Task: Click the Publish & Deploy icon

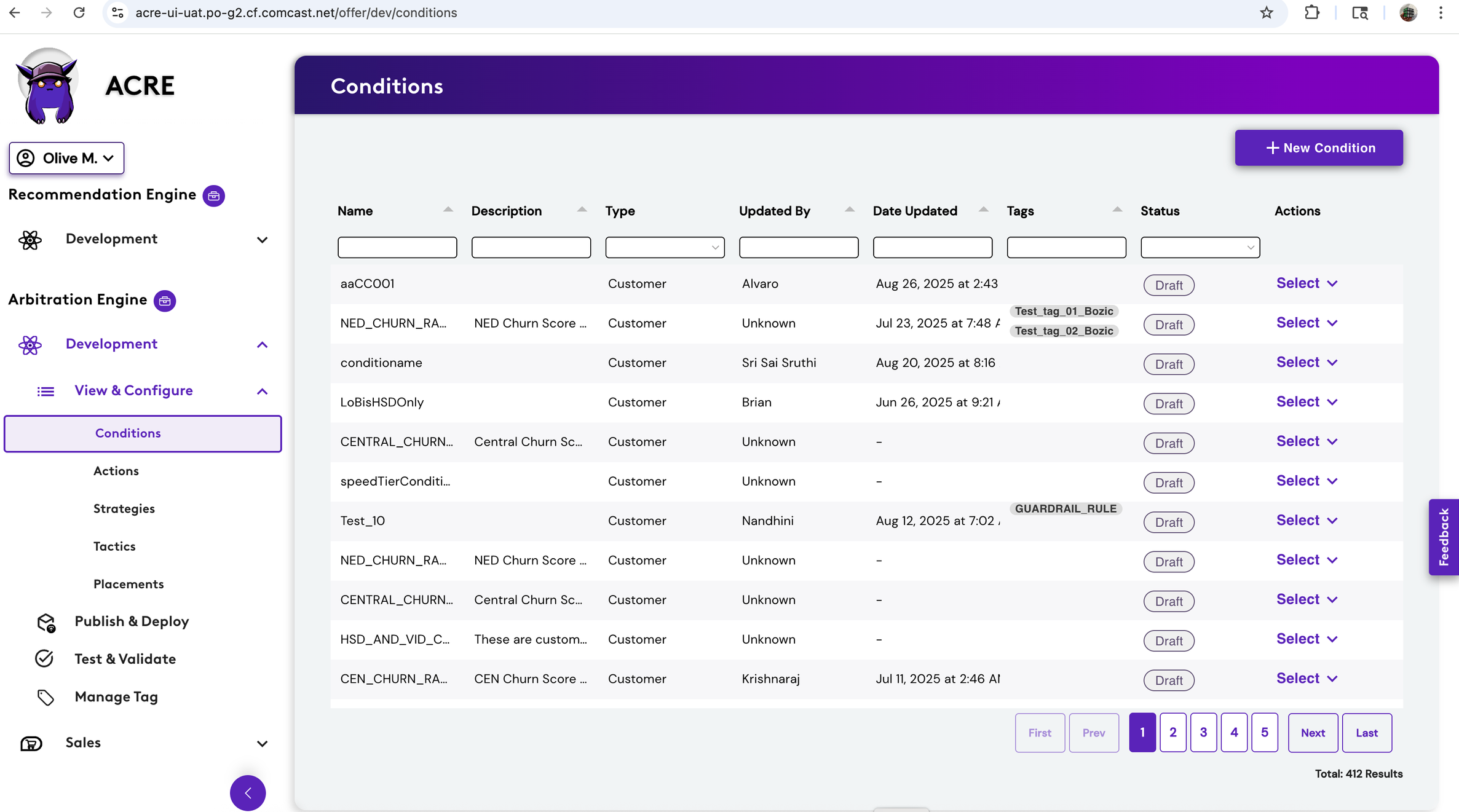Action: click(x=46, y=622)
